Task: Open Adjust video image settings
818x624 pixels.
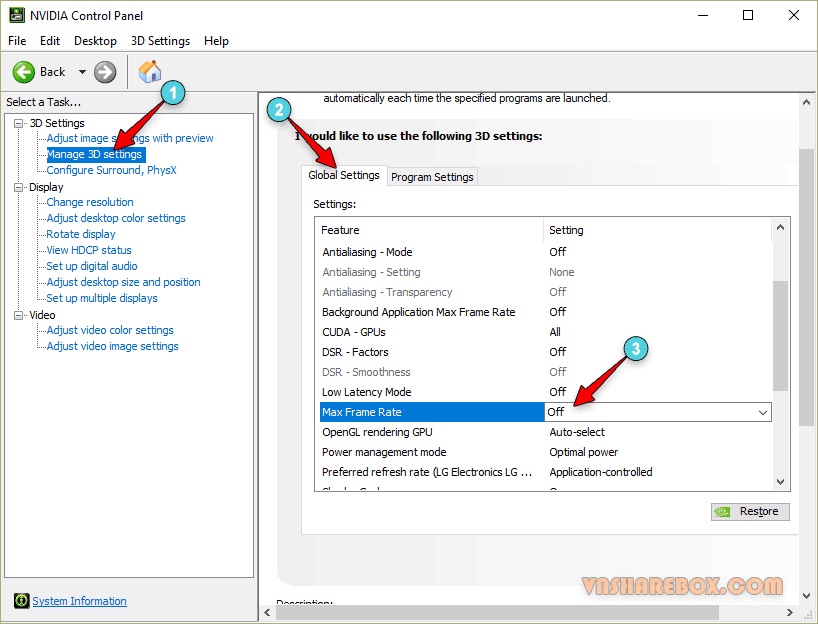Action: 112,346
